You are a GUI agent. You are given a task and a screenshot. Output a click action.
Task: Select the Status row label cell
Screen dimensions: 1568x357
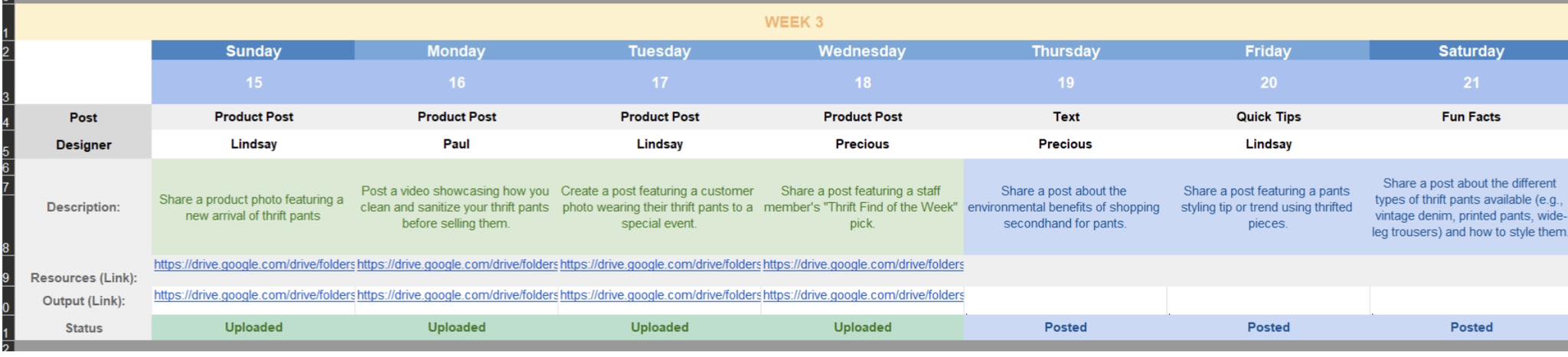(x=83, y=328)
